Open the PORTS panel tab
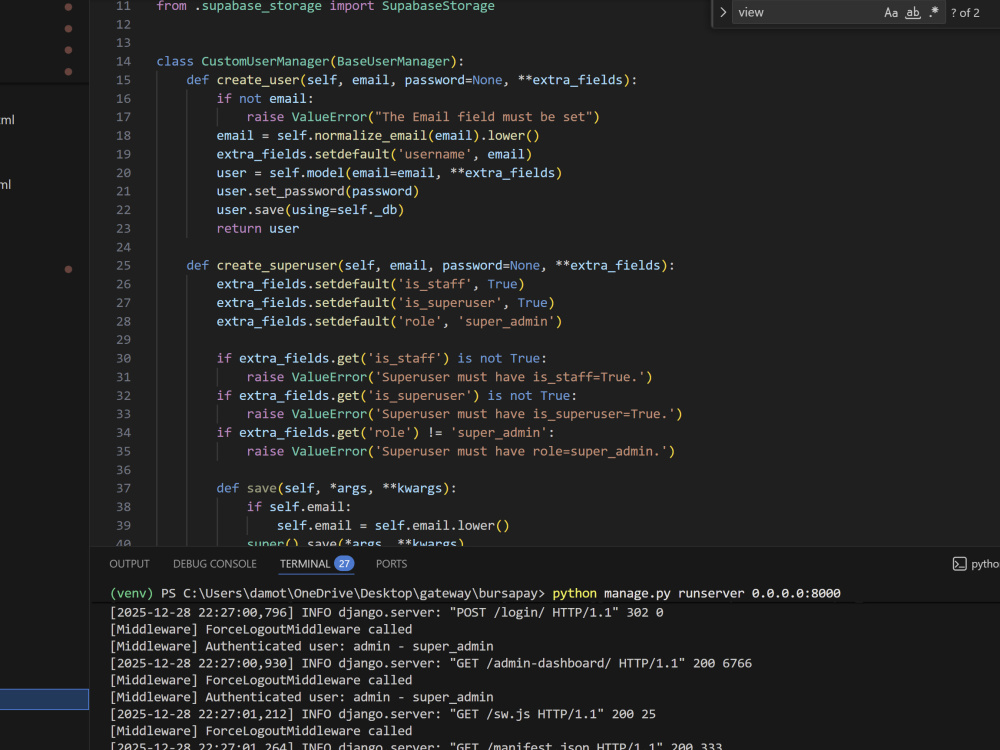Screen dimensions: 1000x750 pos(391,564)
